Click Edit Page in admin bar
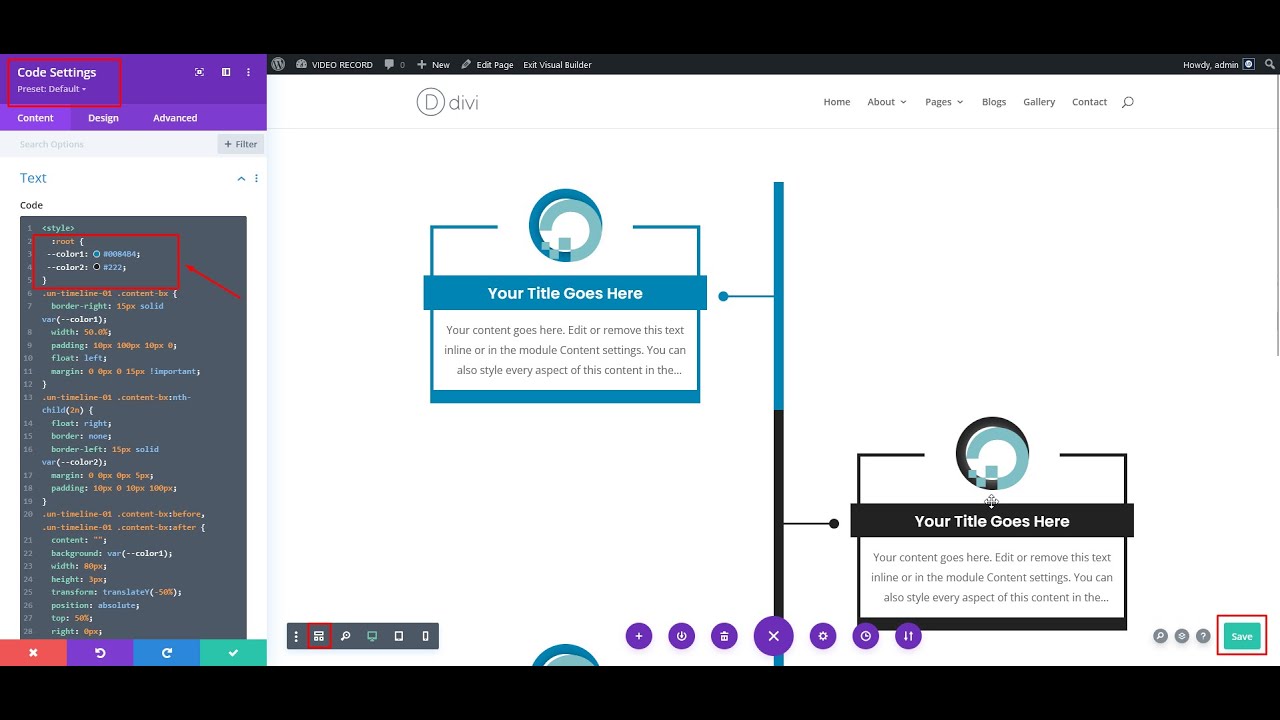The height and width of the screenshot is (720, 1280). (488, 65)
